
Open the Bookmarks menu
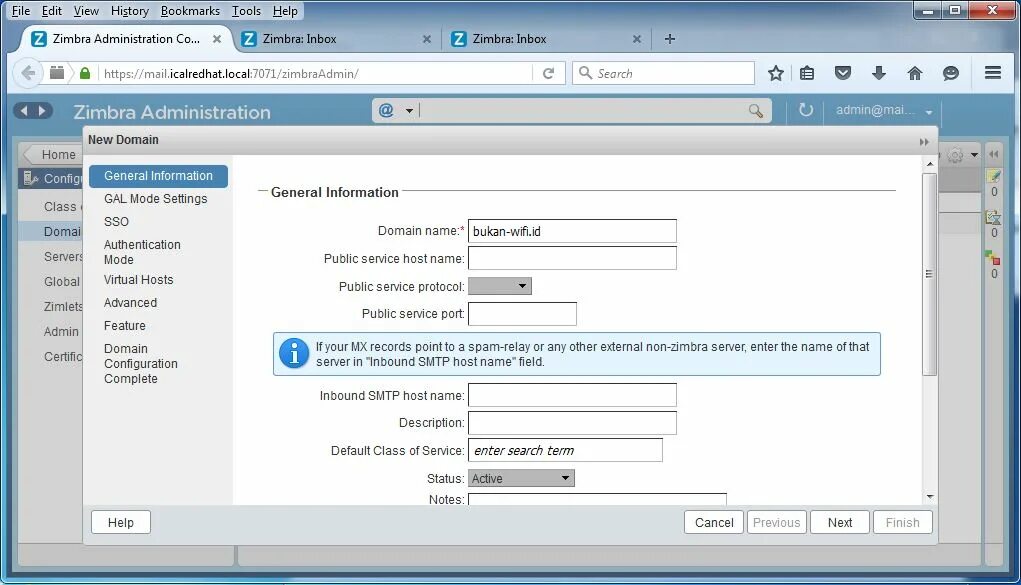click(190, 11)
